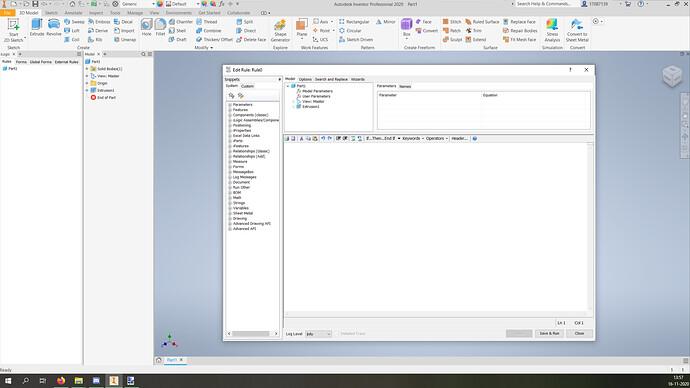Viewport: 690px width, 388px height.
Task: Expand the Parameters snippet category
Action: point(230,105)
